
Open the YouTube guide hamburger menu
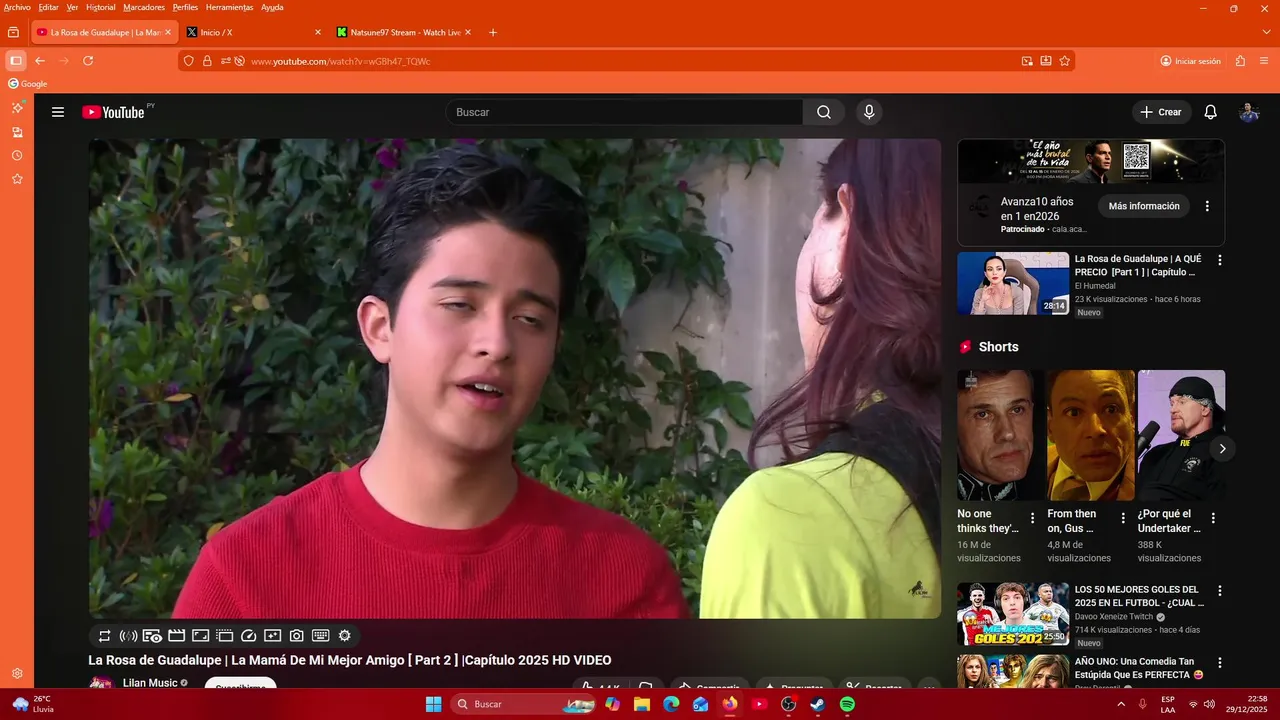(x=58, y=112)
